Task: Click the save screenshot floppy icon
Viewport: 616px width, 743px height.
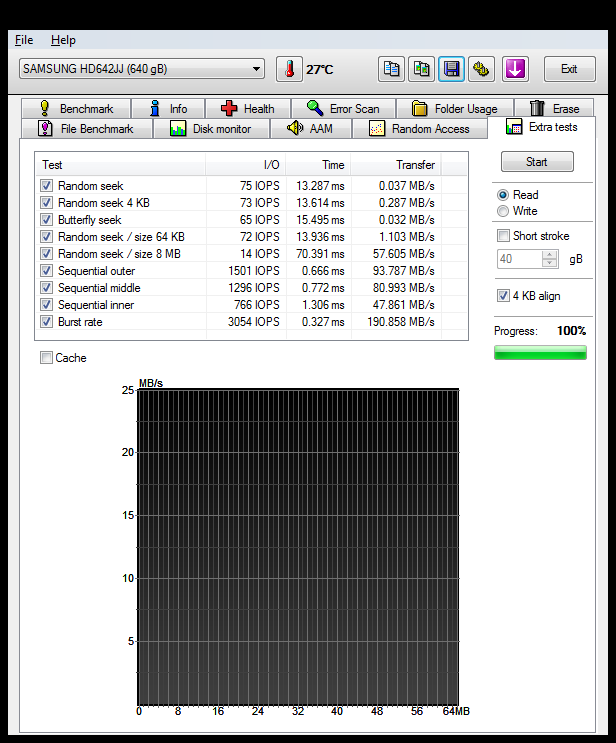Action: pyautogui.click(x=451, y=69)
